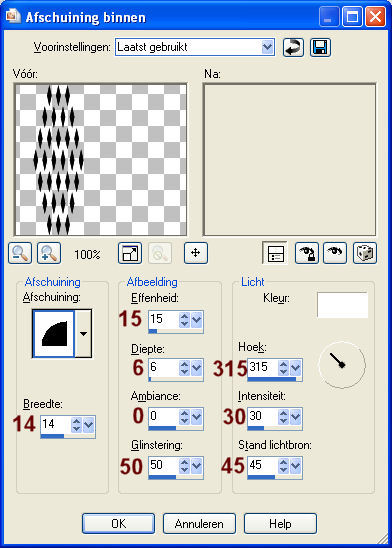The width and height of the screenshot is (392, 548).
Task: Zoom out the preview with minus magnifier
Action: pyautogui.click(x=20, y=253)
